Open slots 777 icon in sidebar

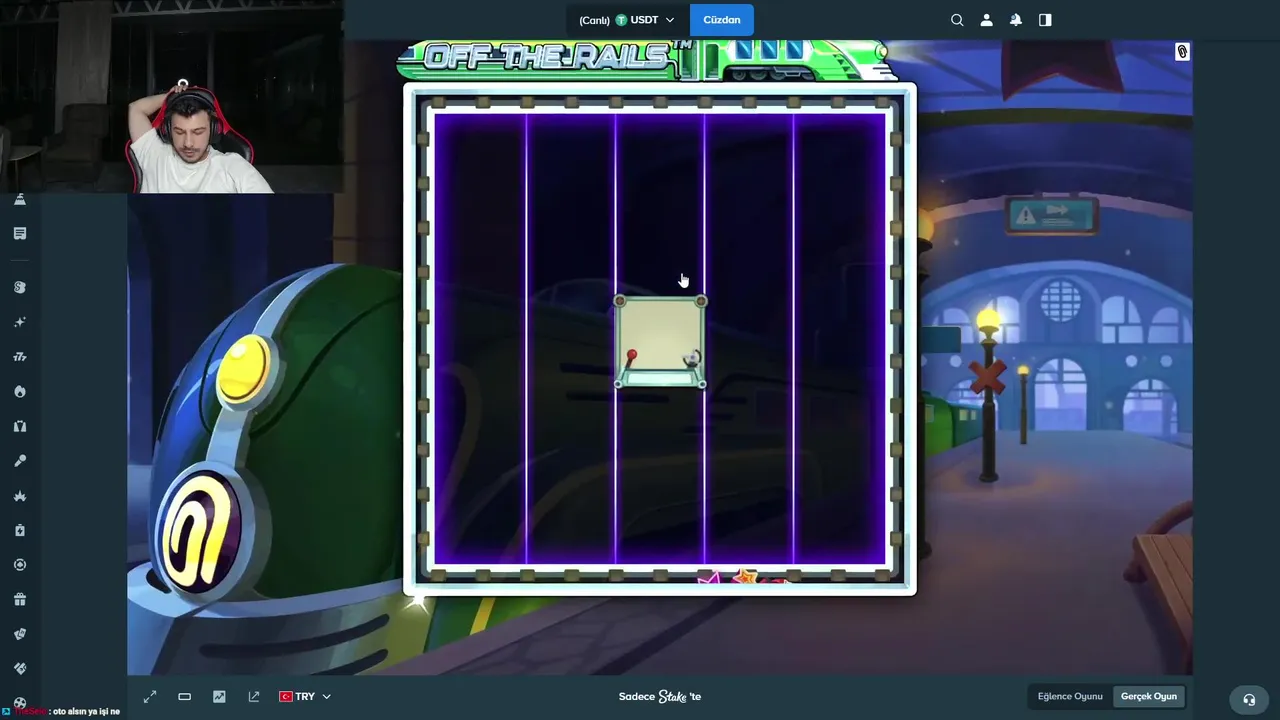click(20, 357)
